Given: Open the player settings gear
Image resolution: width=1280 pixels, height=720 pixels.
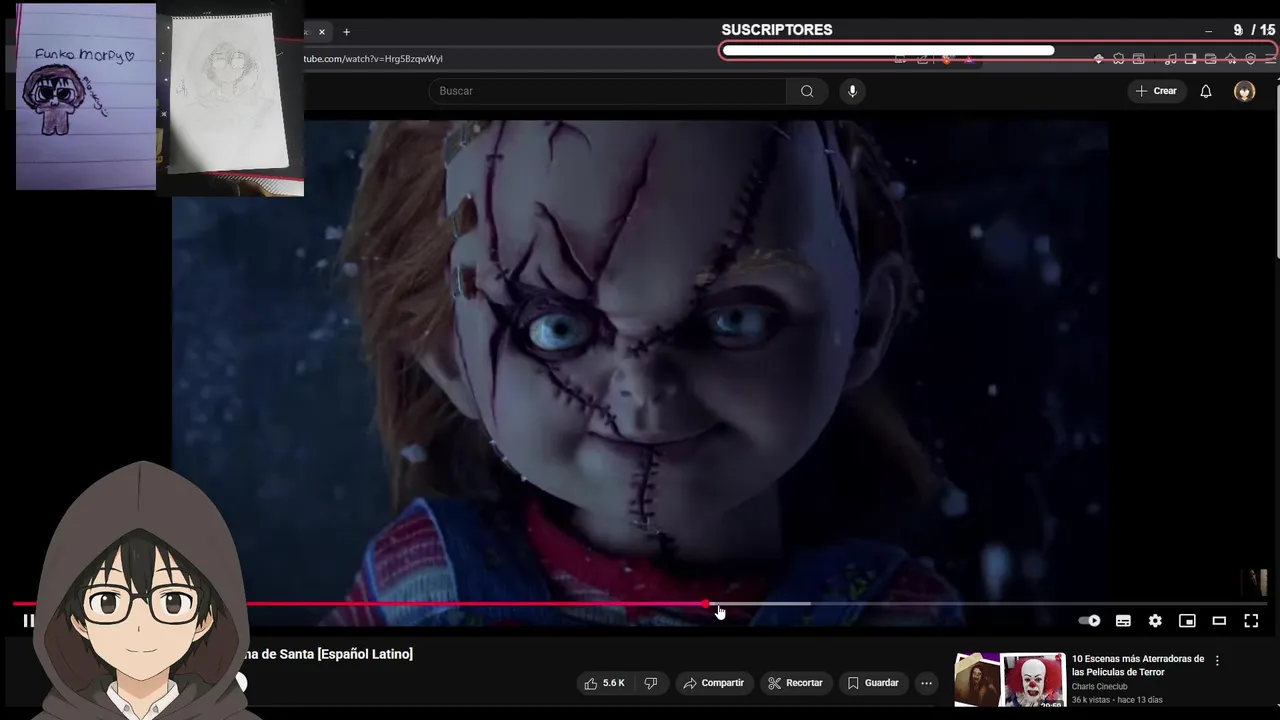Looking at the screenshot, I should pyautogui.click(x=1155, y=621).
